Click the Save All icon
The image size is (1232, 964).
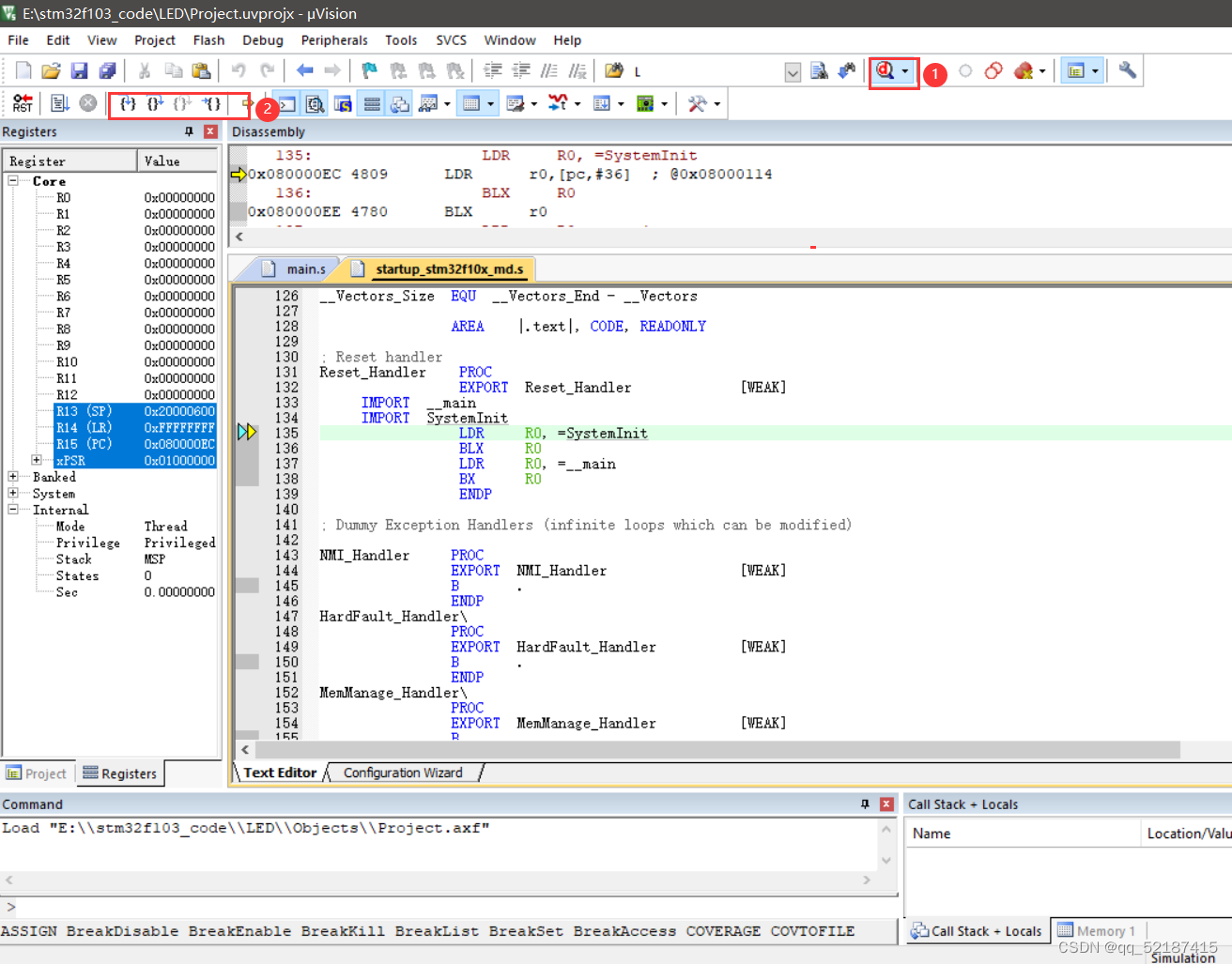pyautogui.click(x=107, y=70)
